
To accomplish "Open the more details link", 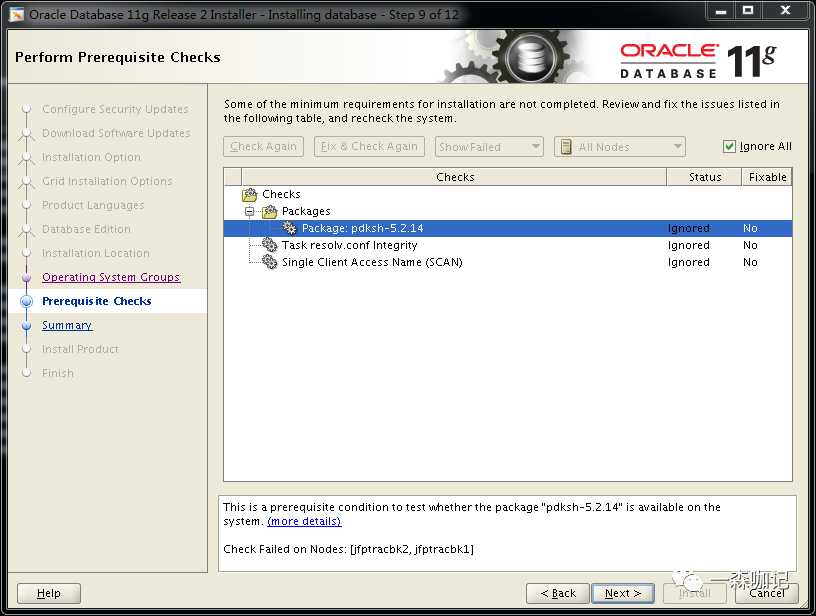I will [304, 521].
